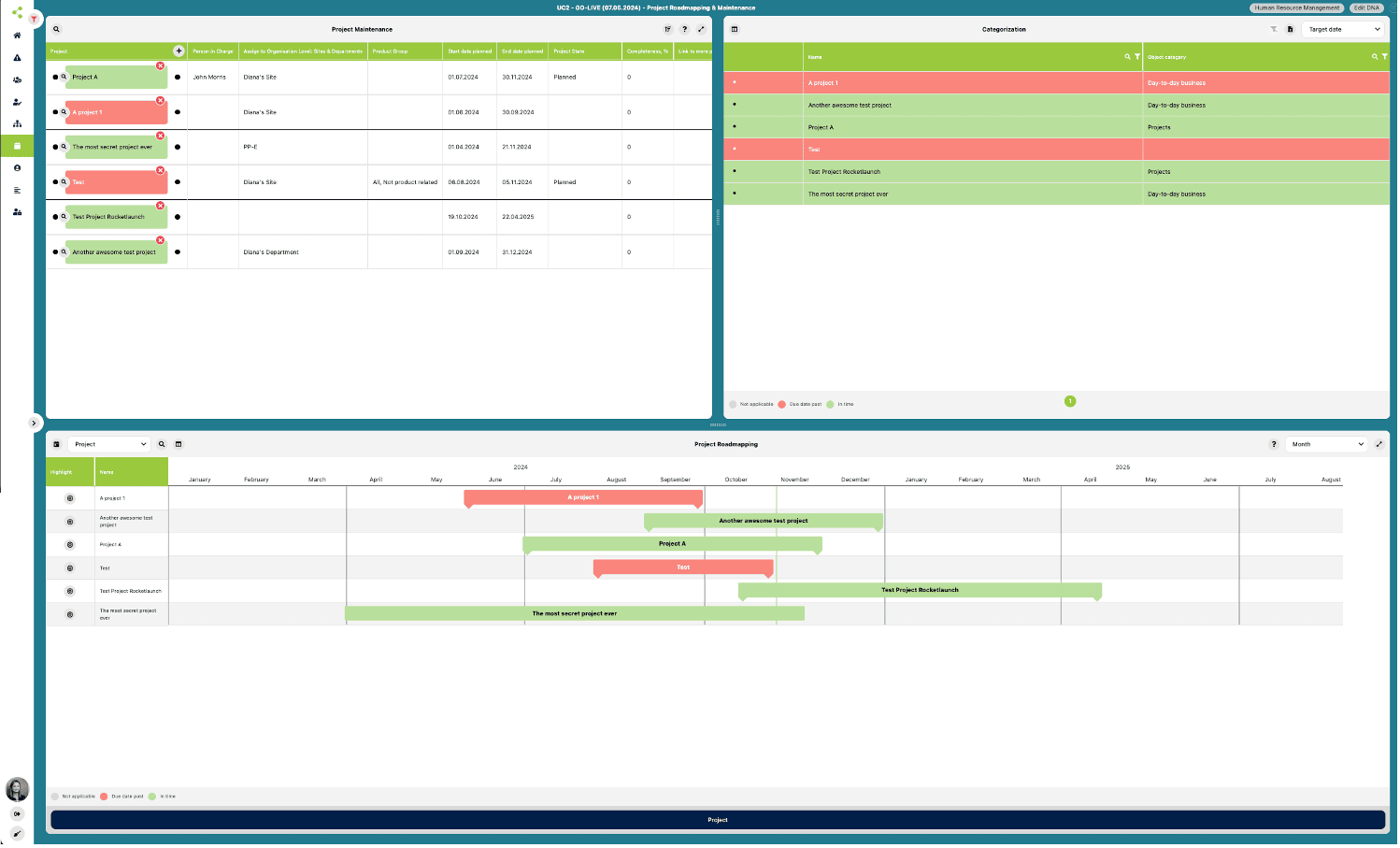Image resolution: width=1400 pixels, height=848 pixels.
Task: Open the home page from sidebar
Action: pos(17,36)
